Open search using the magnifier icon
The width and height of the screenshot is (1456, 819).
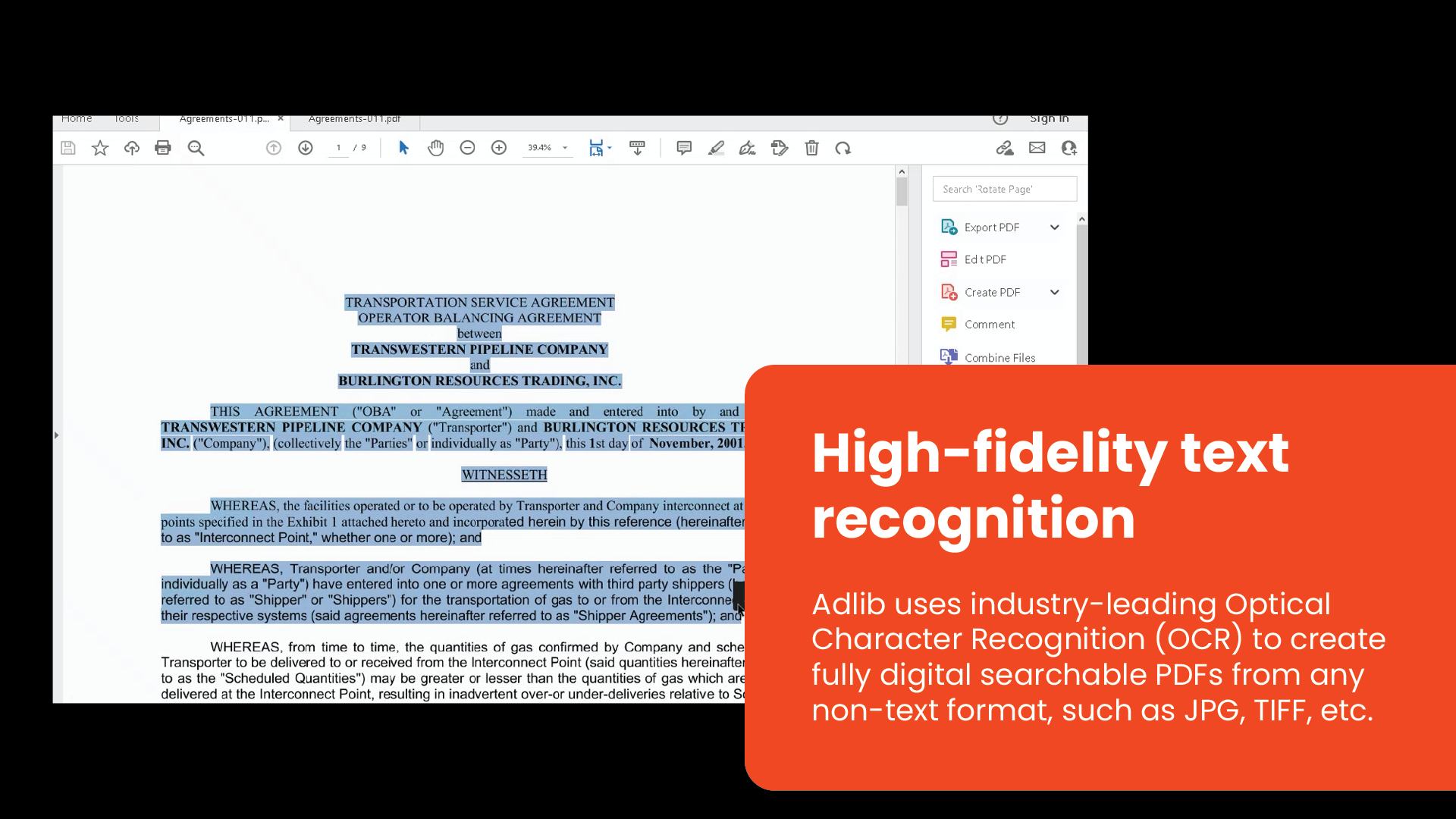point(196,148)
